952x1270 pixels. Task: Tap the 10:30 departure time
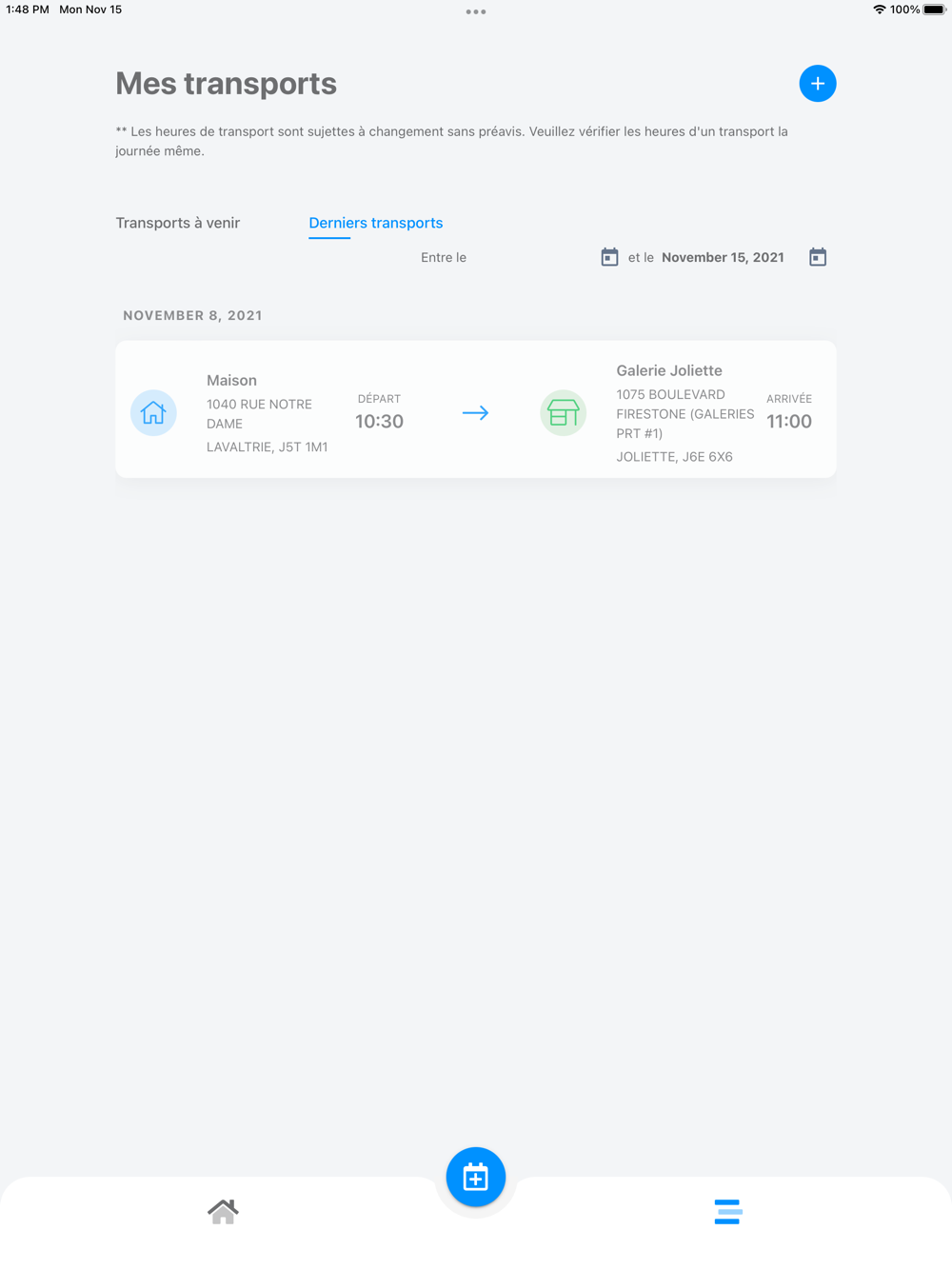point(379,421)
